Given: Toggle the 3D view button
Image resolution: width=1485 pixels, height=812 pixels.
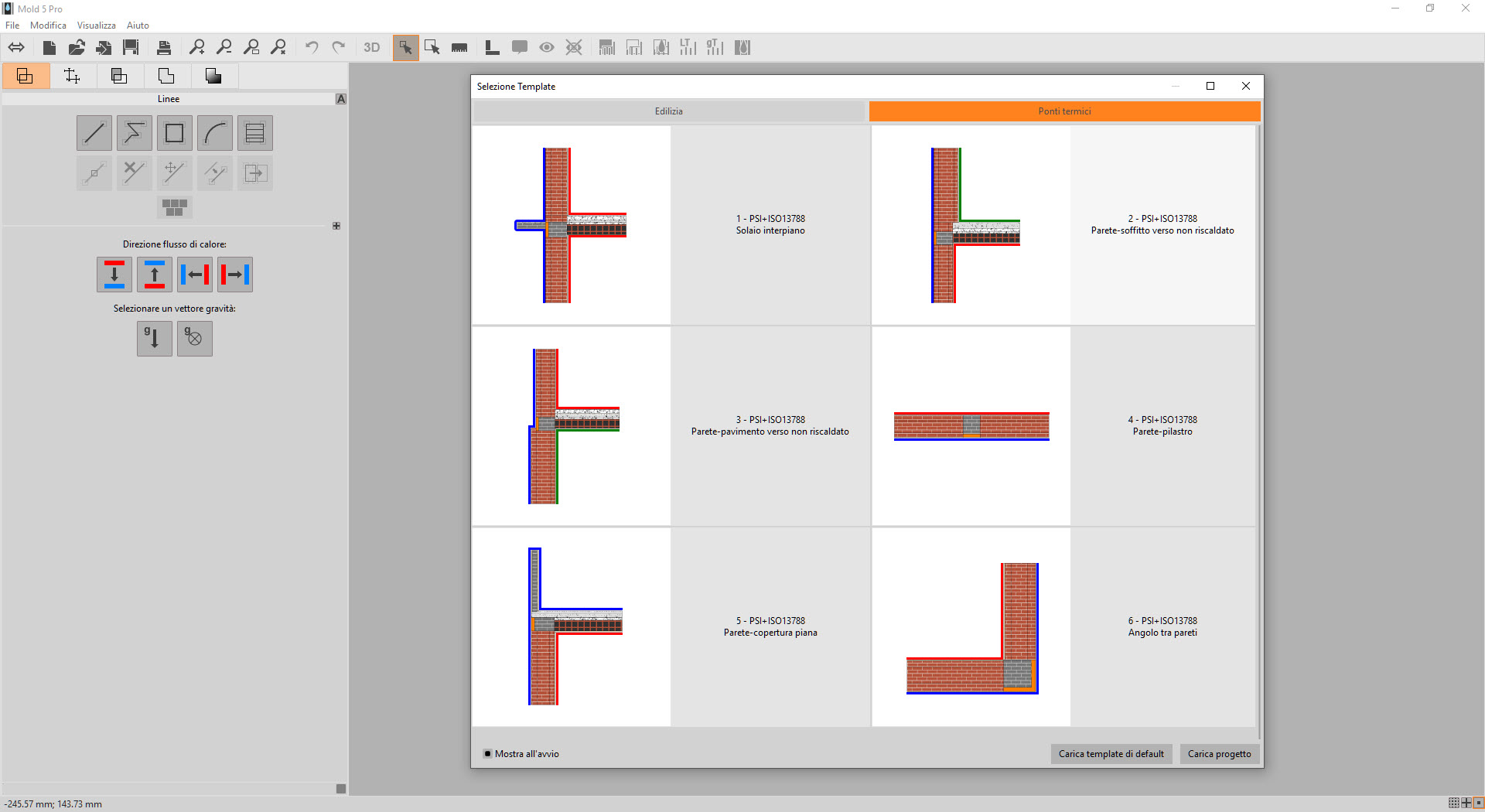Looking at the screenshot, I should click(372, 48).
